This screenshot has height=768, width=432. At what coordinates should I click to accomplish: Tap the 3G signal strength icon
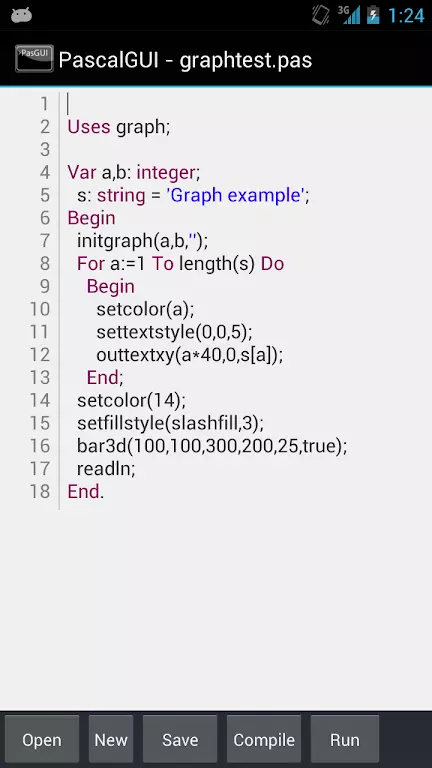pos(349,15)
